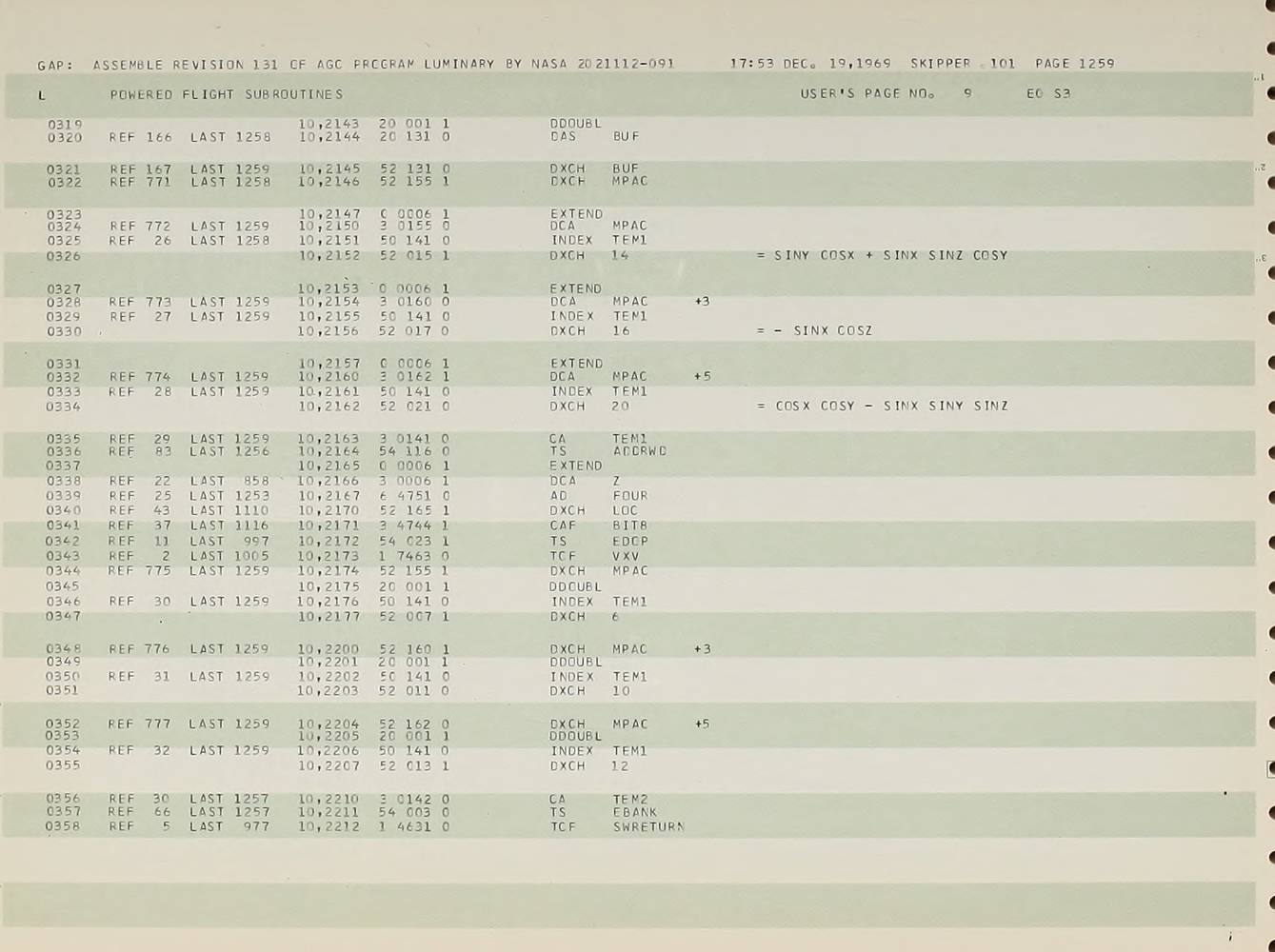
Task: Click the '+5' modifier on line 0352
Action: tap(702, 724)
